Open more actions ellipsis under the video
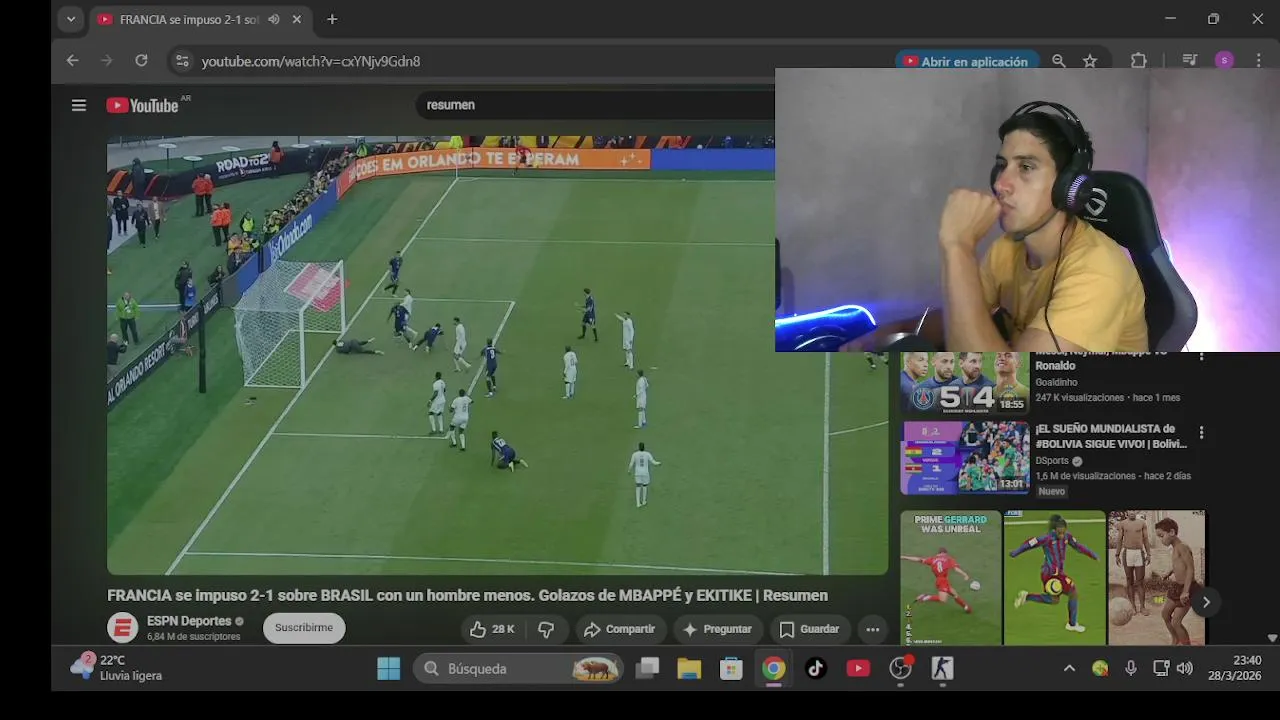Screen dimensions: 1280x720 point(873,629)
